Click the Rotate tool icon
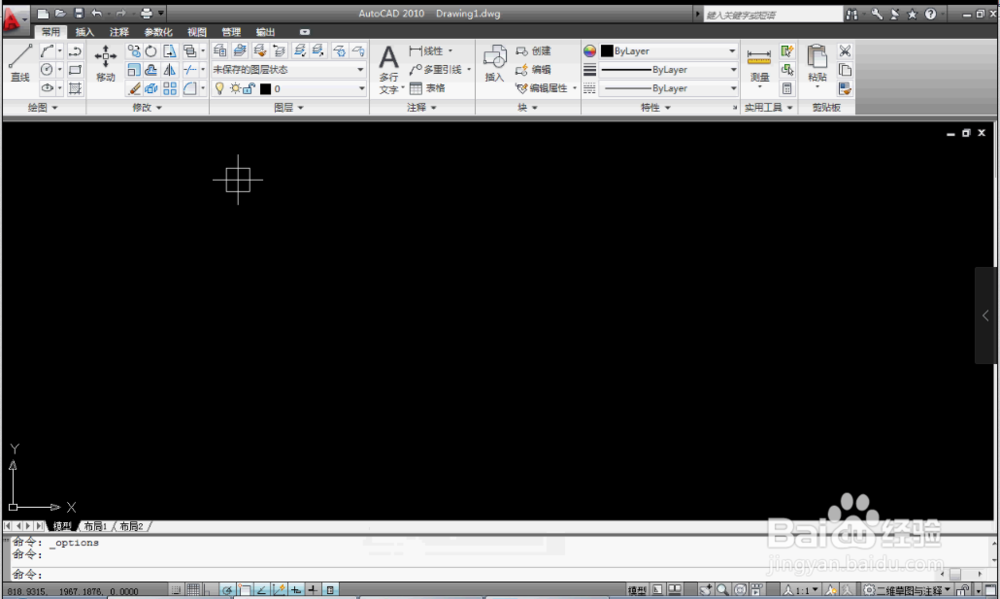Screen dimensions: 1000x599 [x=151, y=51]
